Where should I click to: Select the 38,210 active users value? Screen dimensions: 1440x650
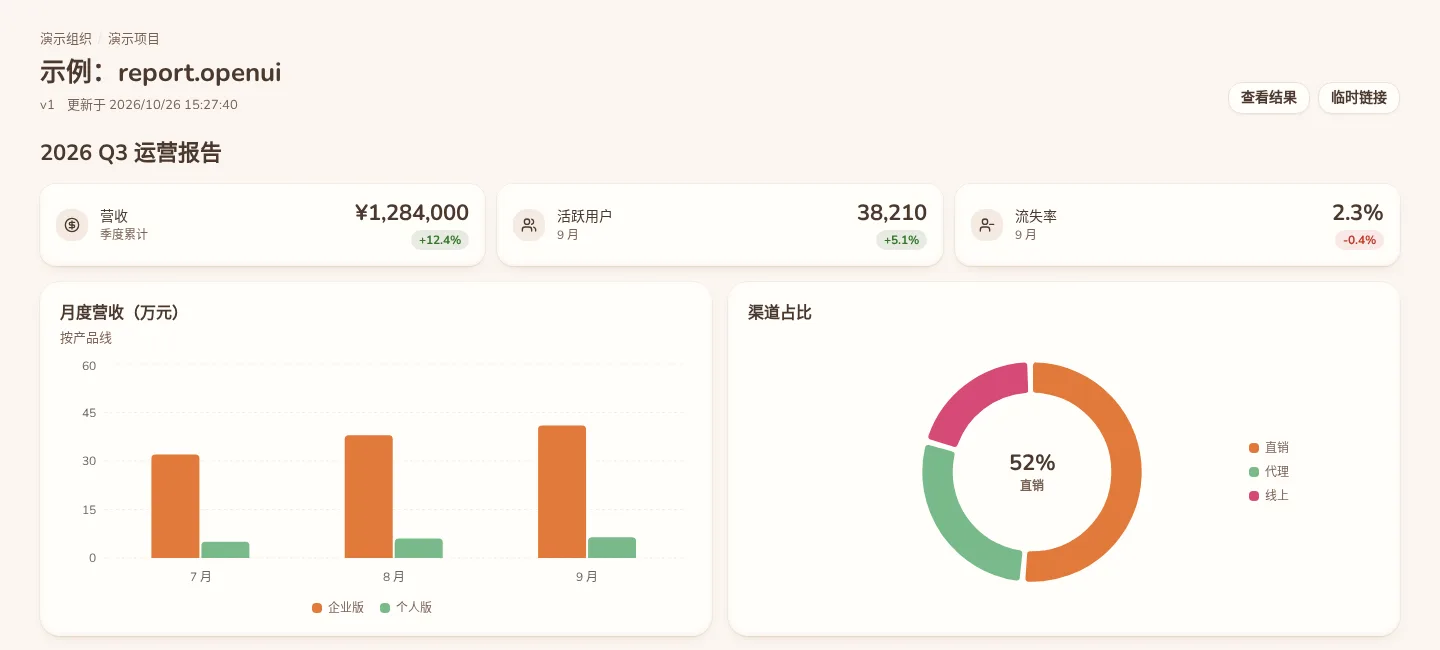pos(891,212)
